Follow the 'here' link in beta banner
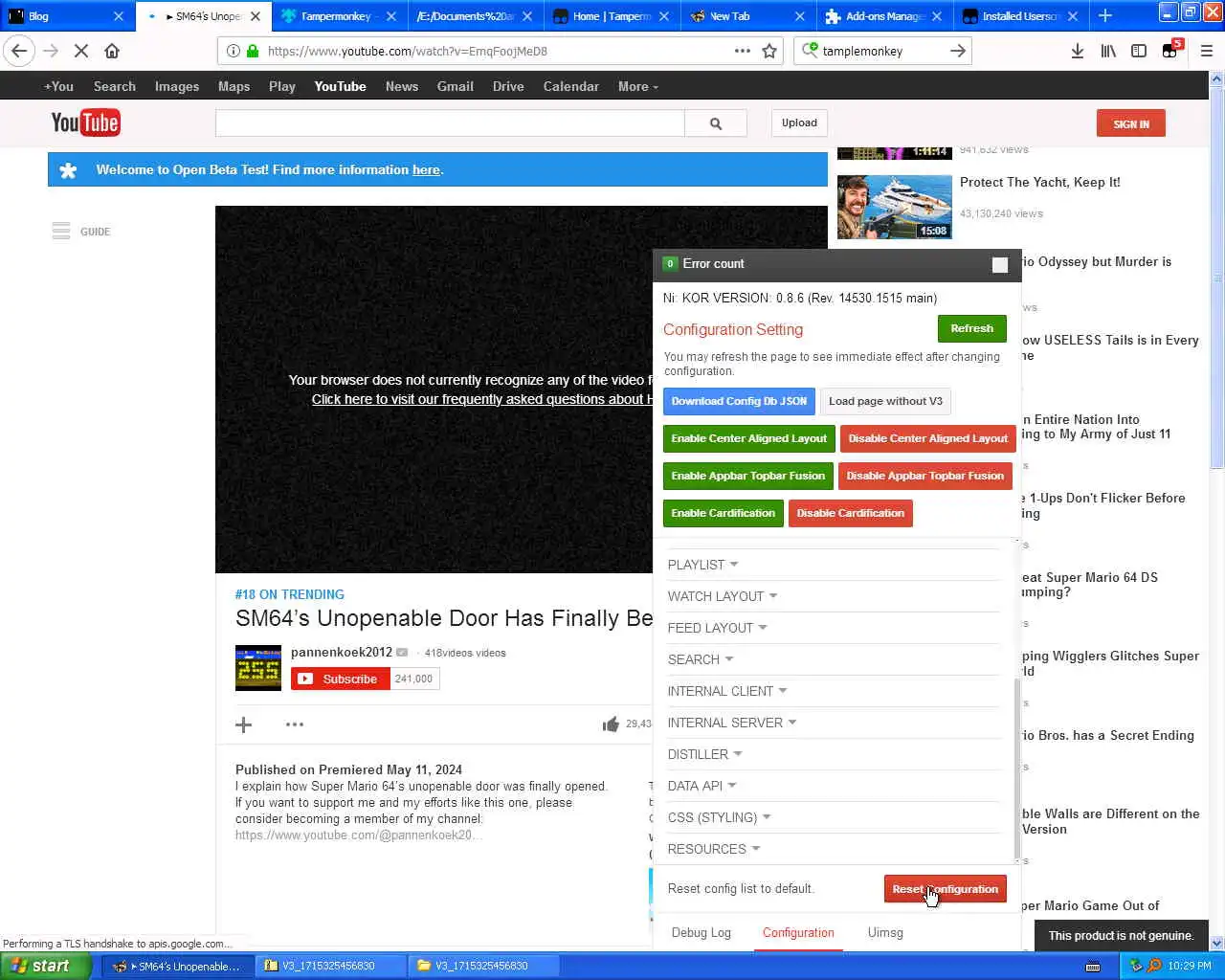1225x980 pixels. (x=426, y=169)
